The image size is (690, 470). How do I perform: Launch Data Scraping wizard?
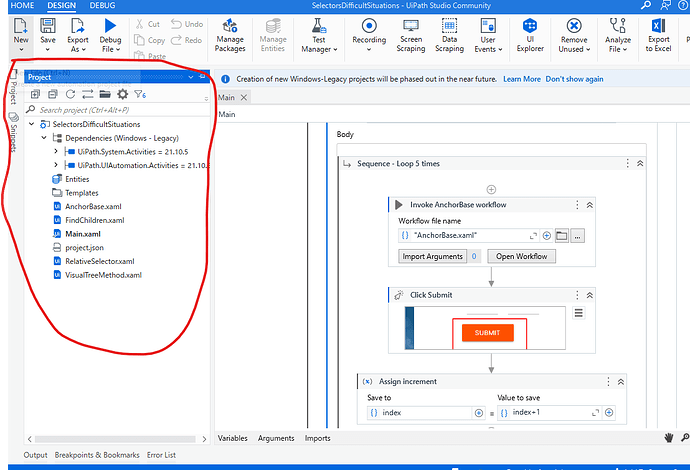pyautogui.click(x=449, y=35)
